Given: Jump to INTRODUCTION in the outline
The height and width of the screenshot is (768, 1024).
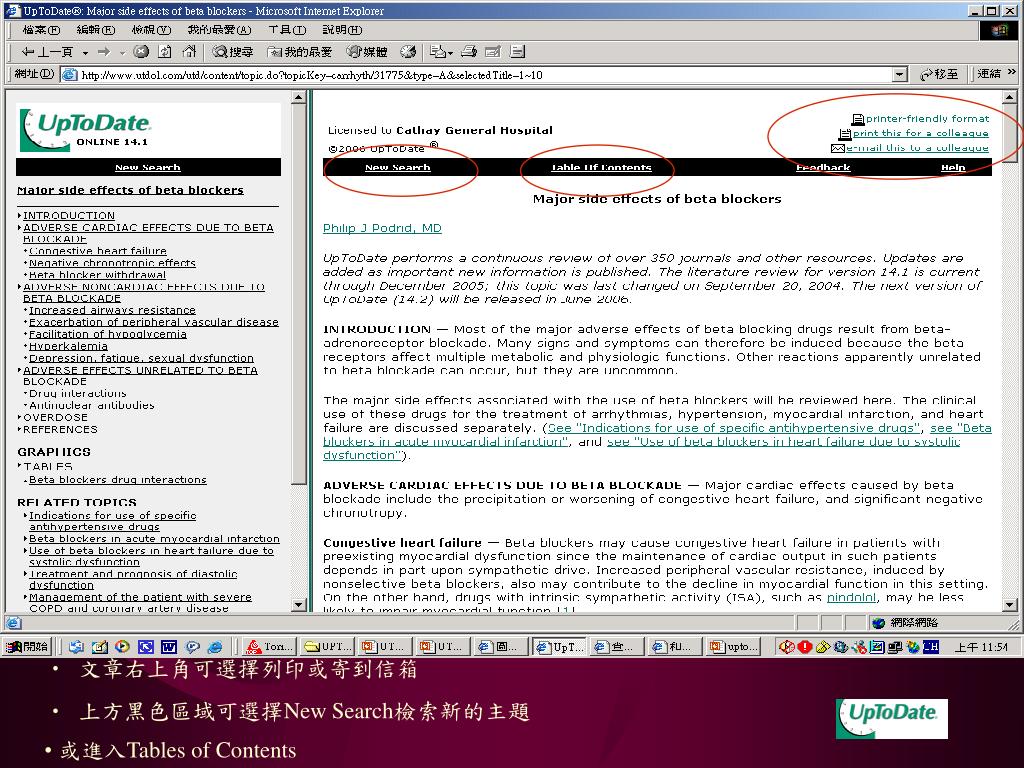Looking at the screenshot, I should 69,216.
